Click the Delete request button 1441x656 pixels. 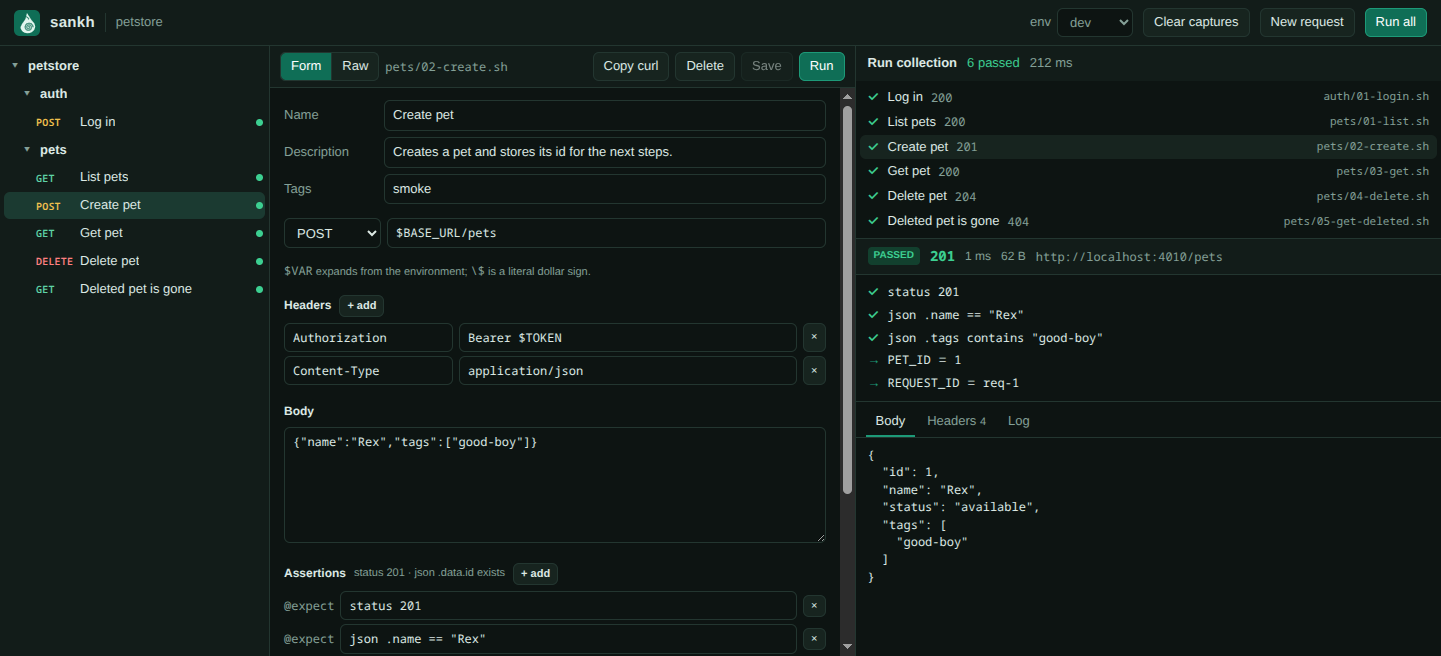(705, 66)
